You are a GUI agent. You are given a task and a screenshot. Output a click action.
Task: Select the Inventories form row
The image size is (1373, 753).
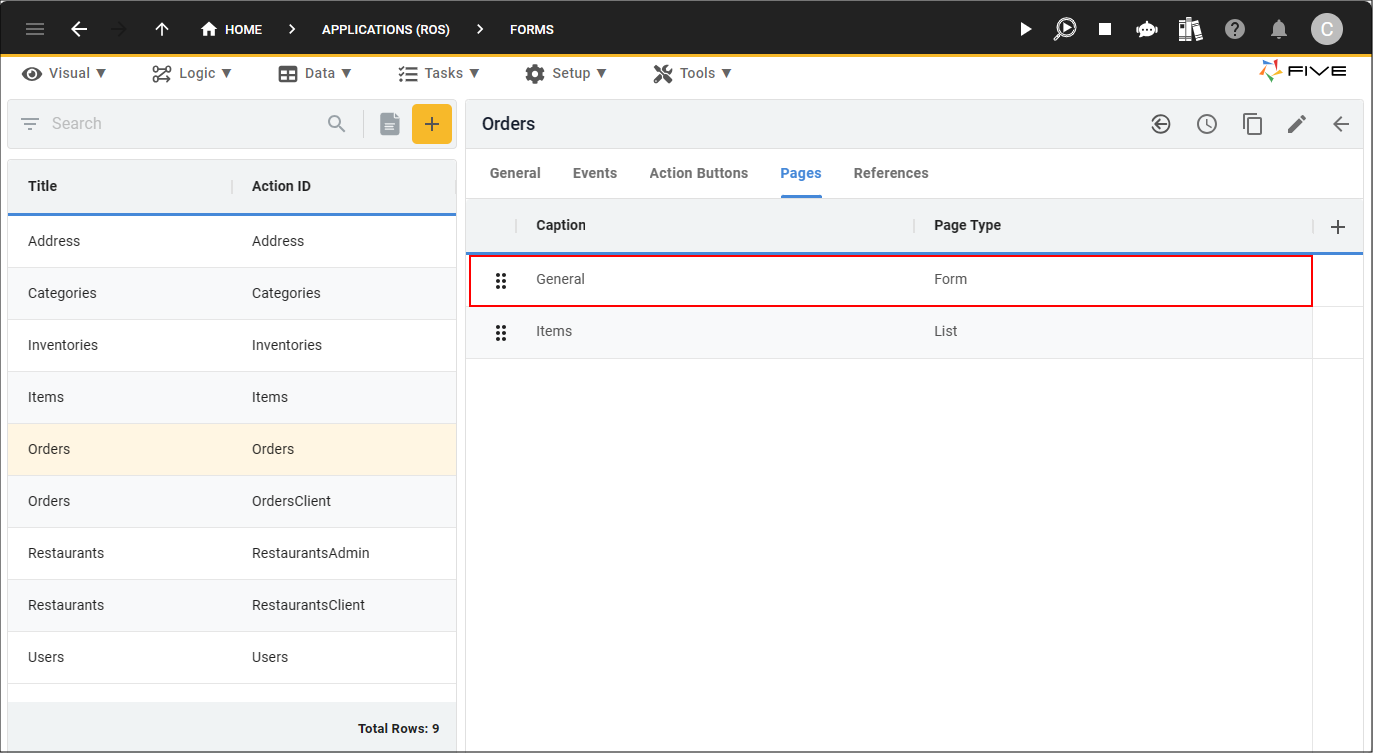pos(232,345)
